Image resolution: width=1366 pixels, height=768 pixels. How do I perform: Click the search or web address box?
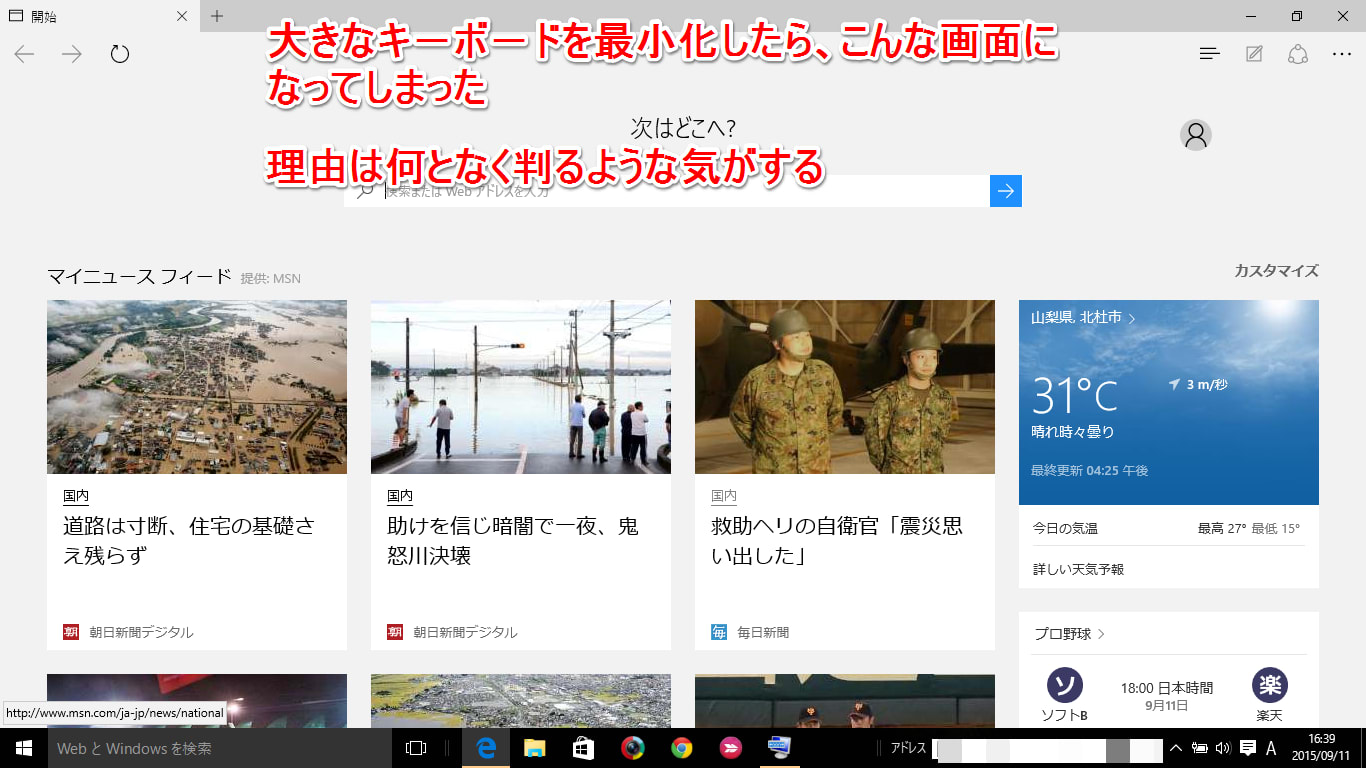point(680,191)
